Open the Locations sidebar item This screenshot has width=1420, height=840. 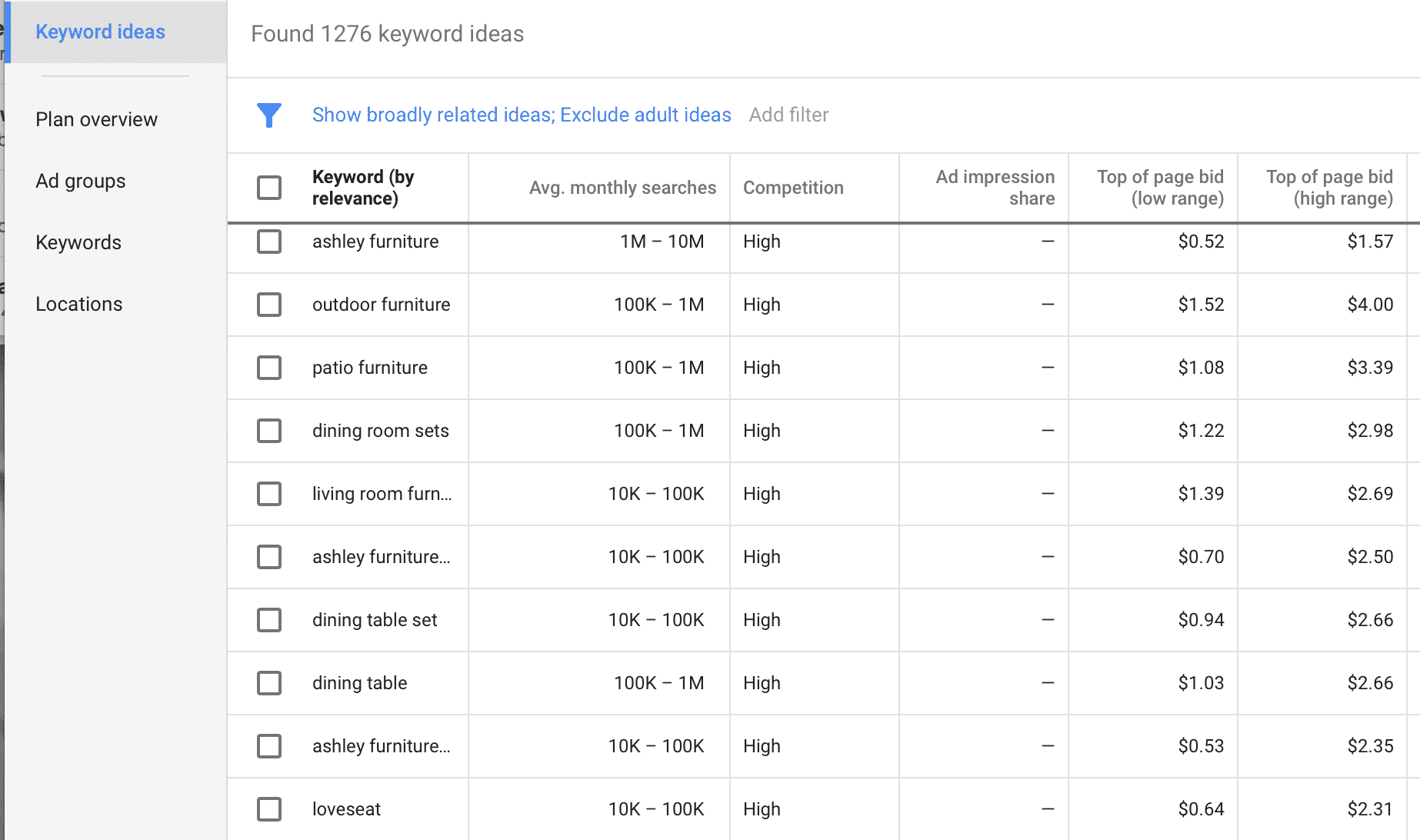pos(78,304)
